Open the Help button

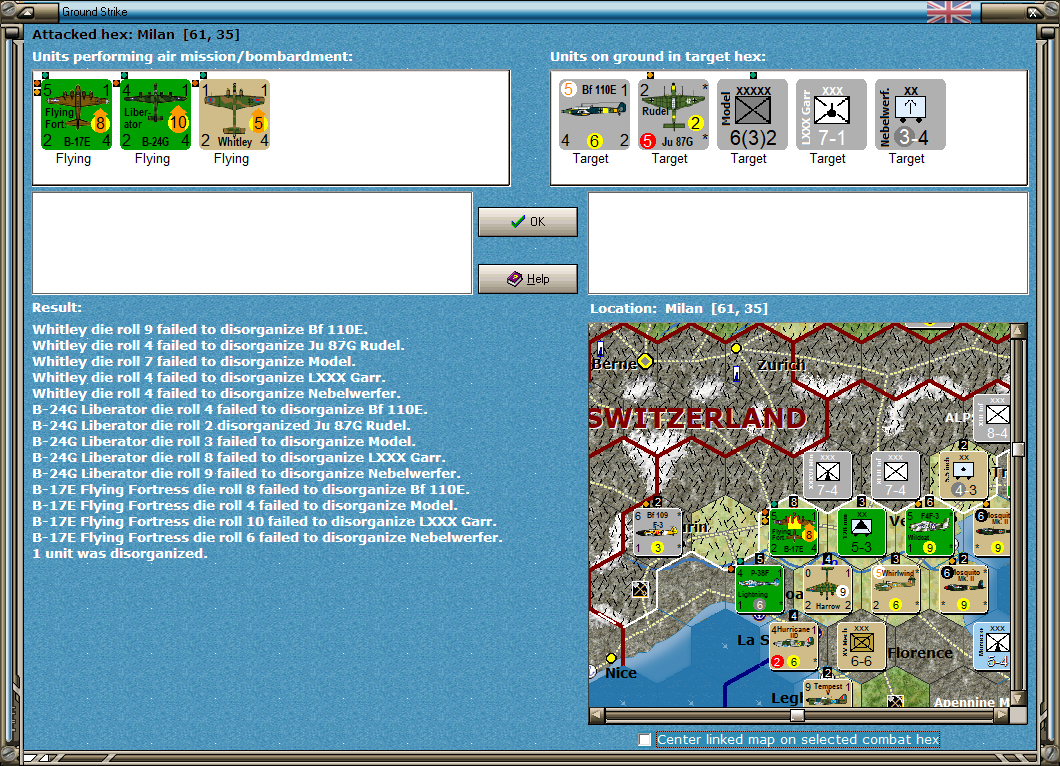click(x=528, y=279)
